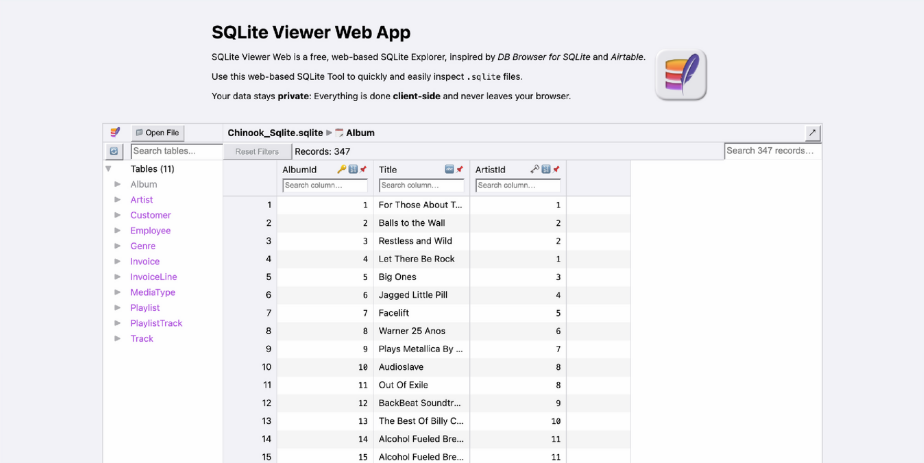Open the Playlist table
The width and height of the screenshot is (924, 463).
pos(145,307)
